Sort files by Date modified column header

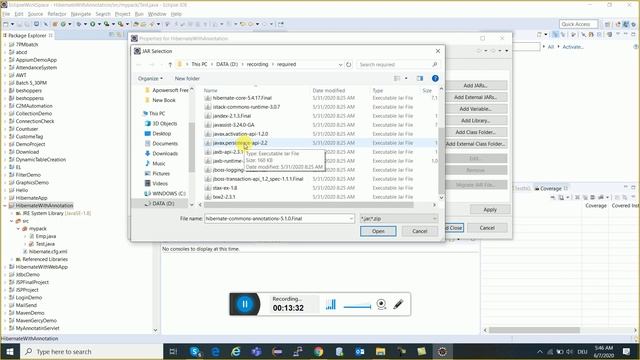(329, 90)
